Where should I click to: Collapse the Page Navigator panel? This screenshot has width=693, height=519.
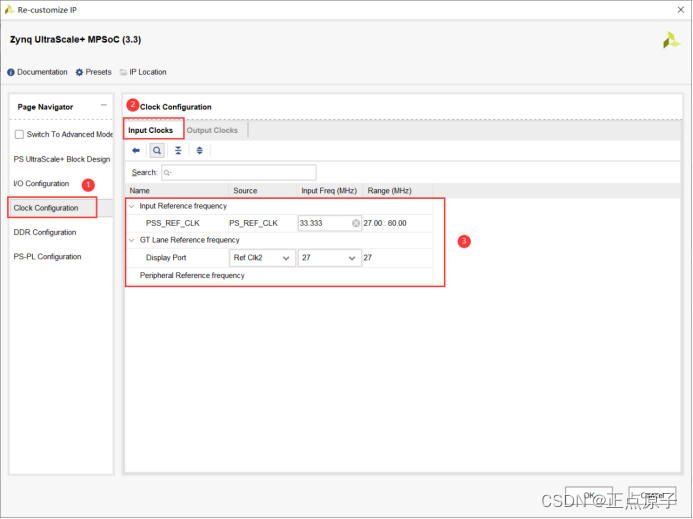click(104, 105)
